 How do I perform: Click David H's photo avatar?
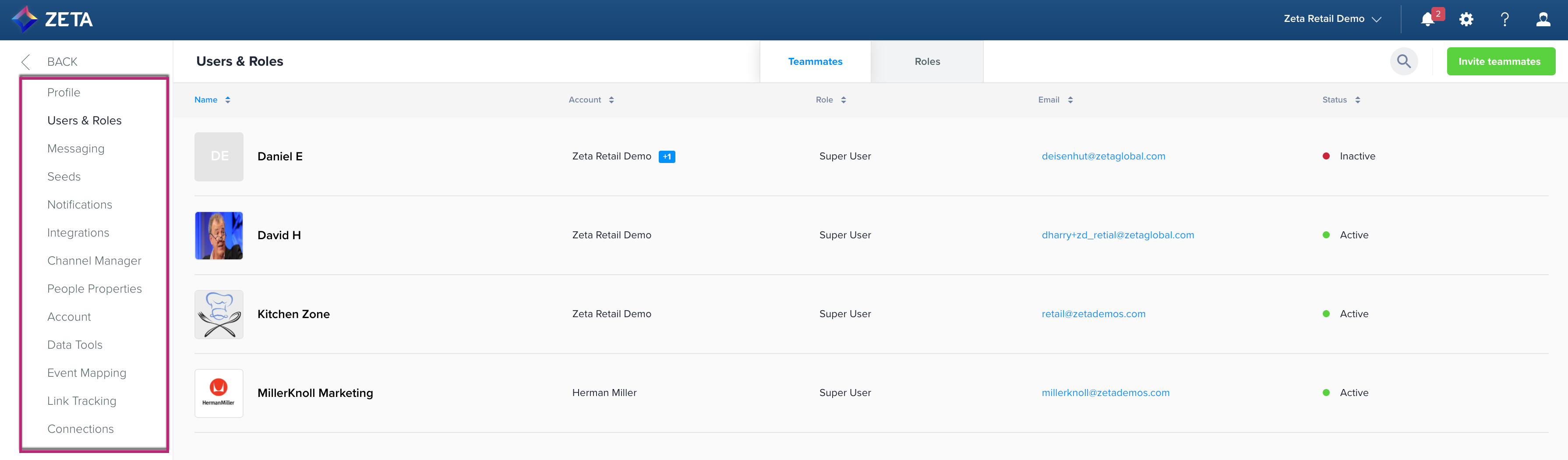[x=219, y=236]
